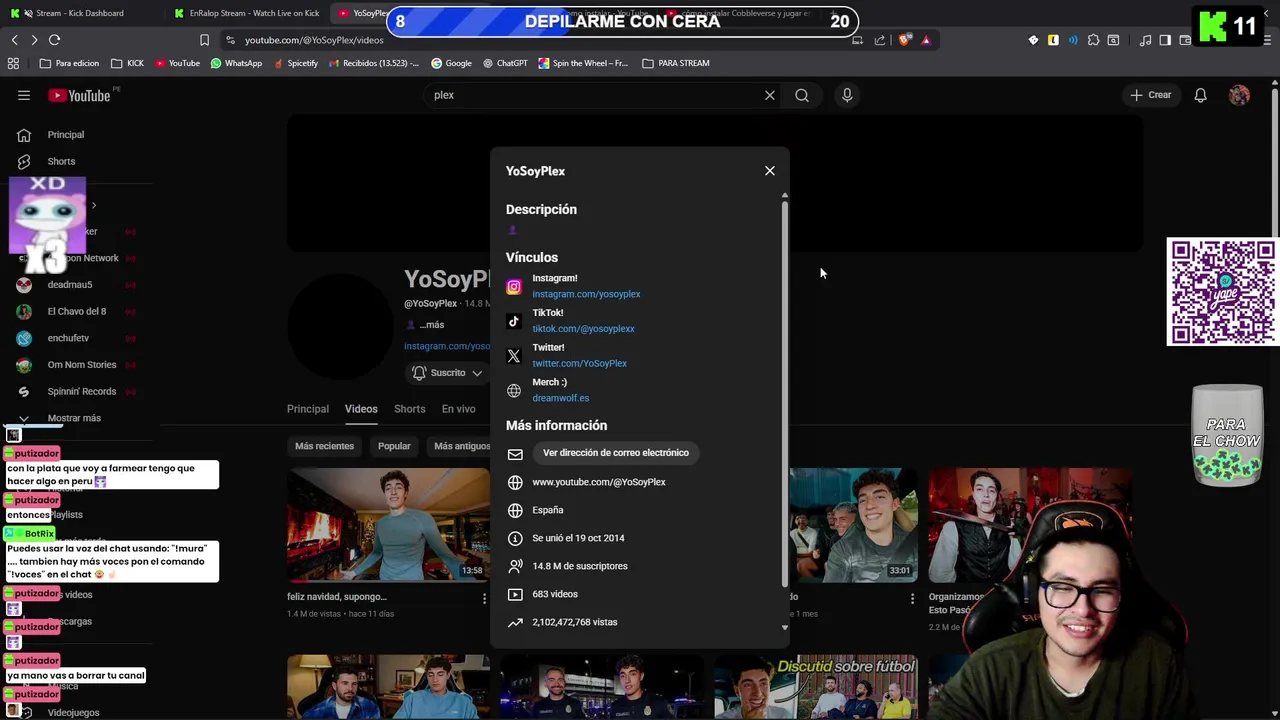This screenshot has width=1280, height=720.
Task: Open the feliz navidad video thumbnail
Action: tap(388, 525)
